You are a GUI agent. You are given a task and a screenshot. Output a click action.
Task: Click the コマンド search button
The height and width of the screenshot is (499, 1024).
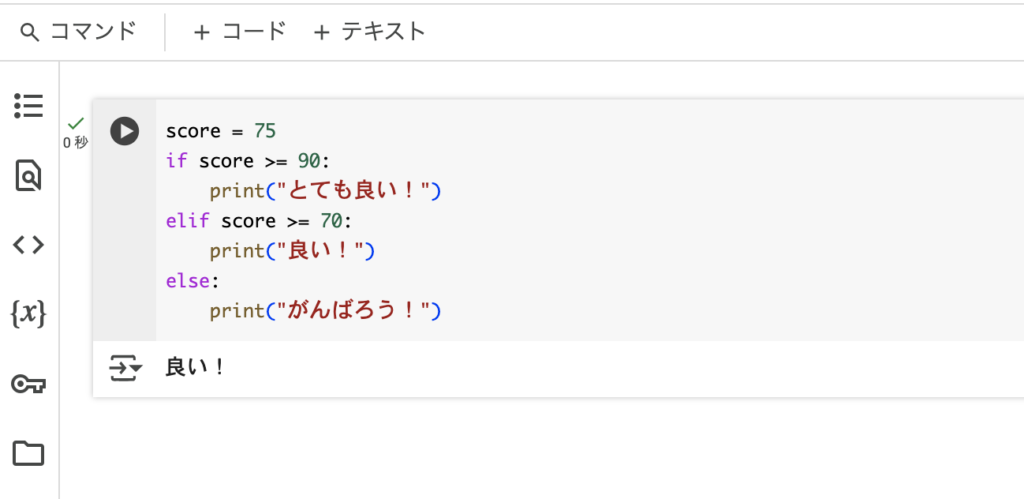pos(78,31)
